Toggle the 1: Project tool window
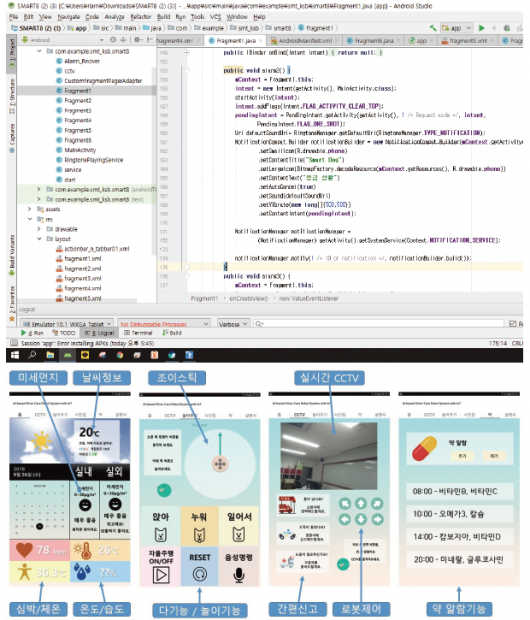The width and height of the screenshot is (530, 620). 12,54
